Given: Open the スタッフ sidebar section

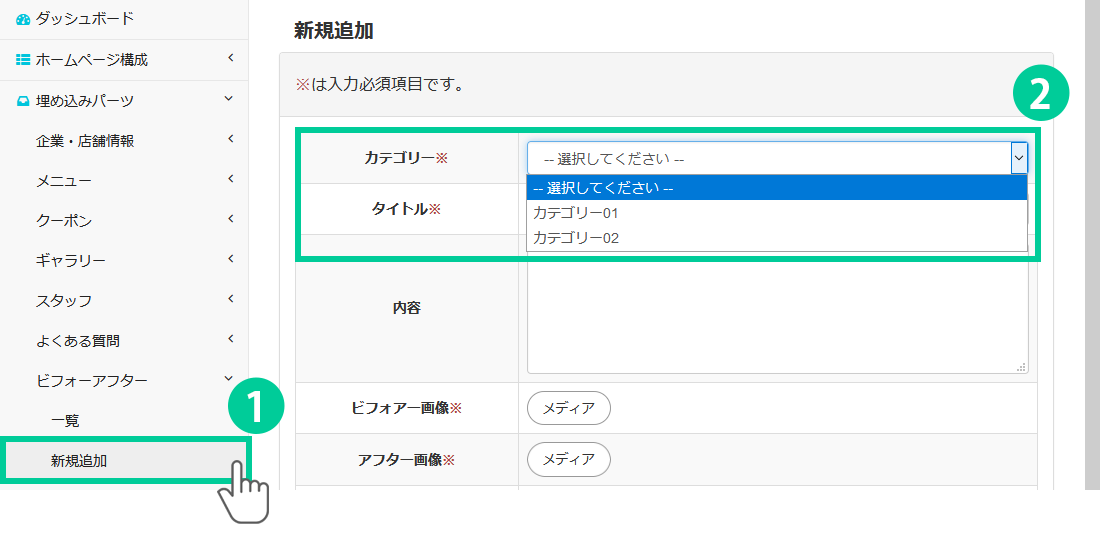Looking at the screenshot, I should tap(230, 299).
